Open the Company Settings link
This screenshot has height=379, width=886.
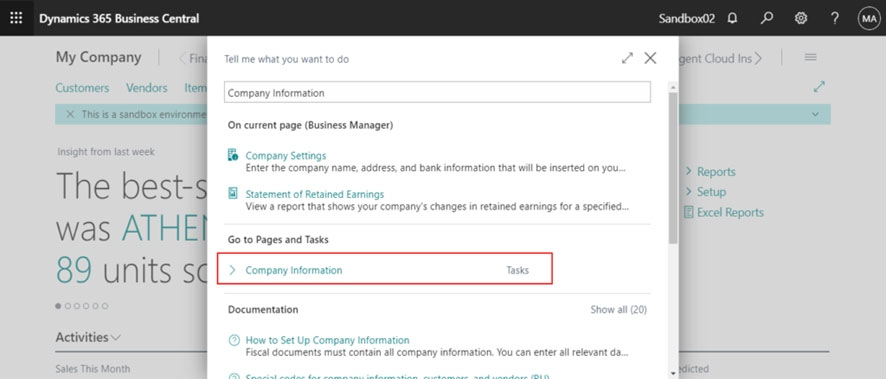click(286, 156)
